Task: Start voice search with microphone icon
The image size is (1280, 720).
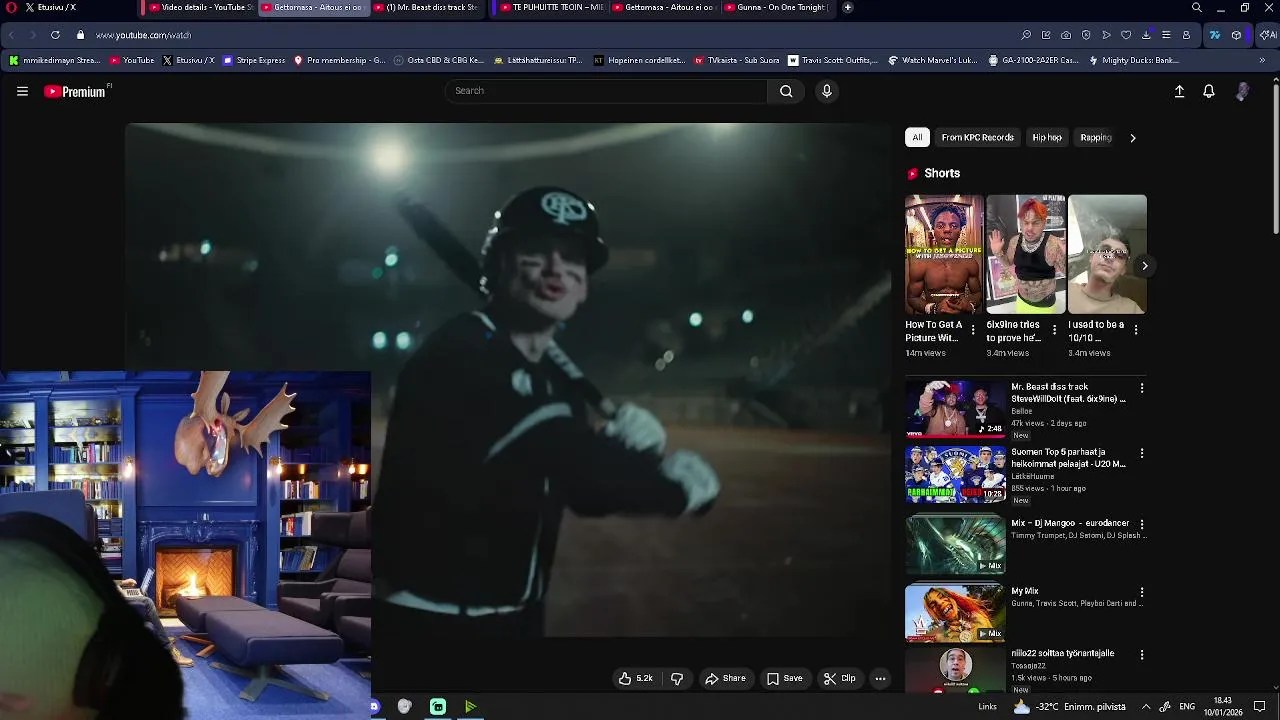Action: point(826,91)
